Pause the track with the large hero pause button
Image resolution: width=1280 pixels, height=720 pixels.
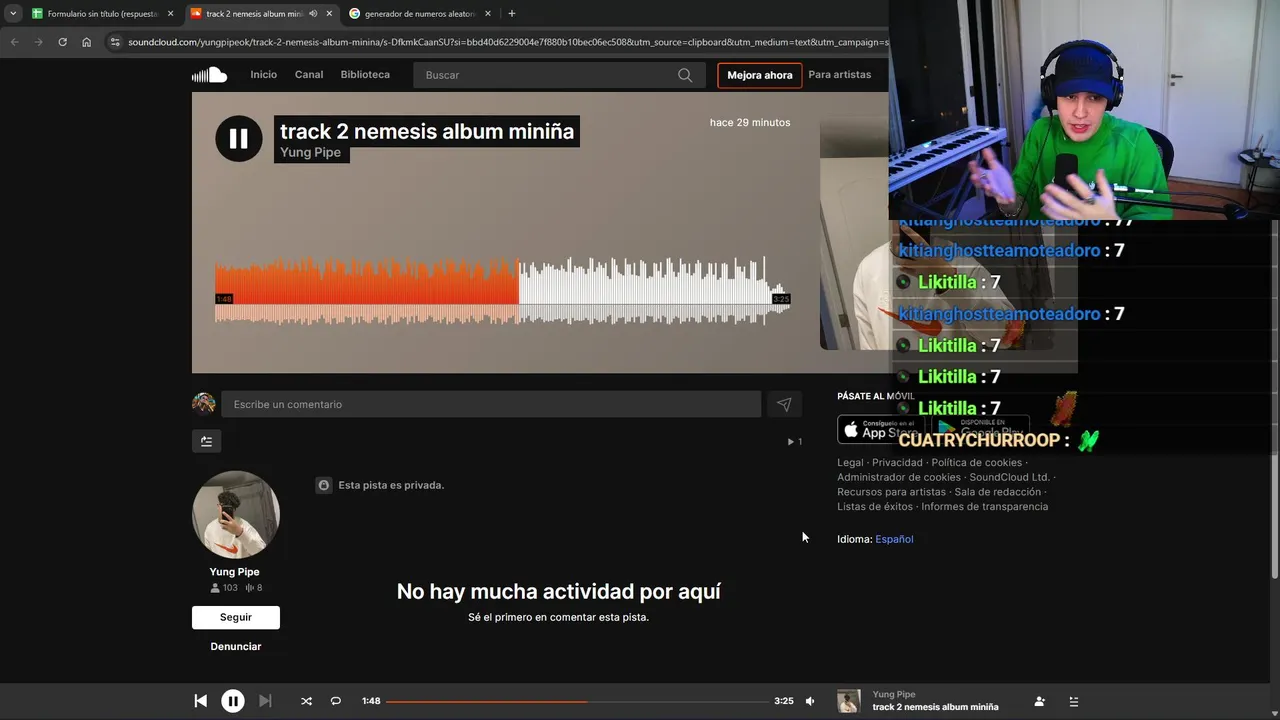pyautogui.click(x=238, y=139)
